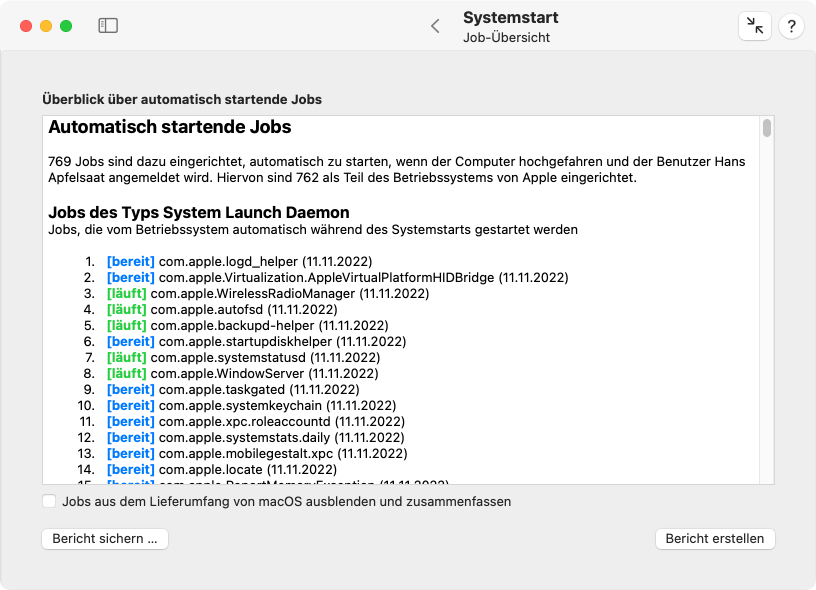The width and height of the screenshot is (816, 590).
Task: Go back with the chevron arrow
Action: coord(436,26)
